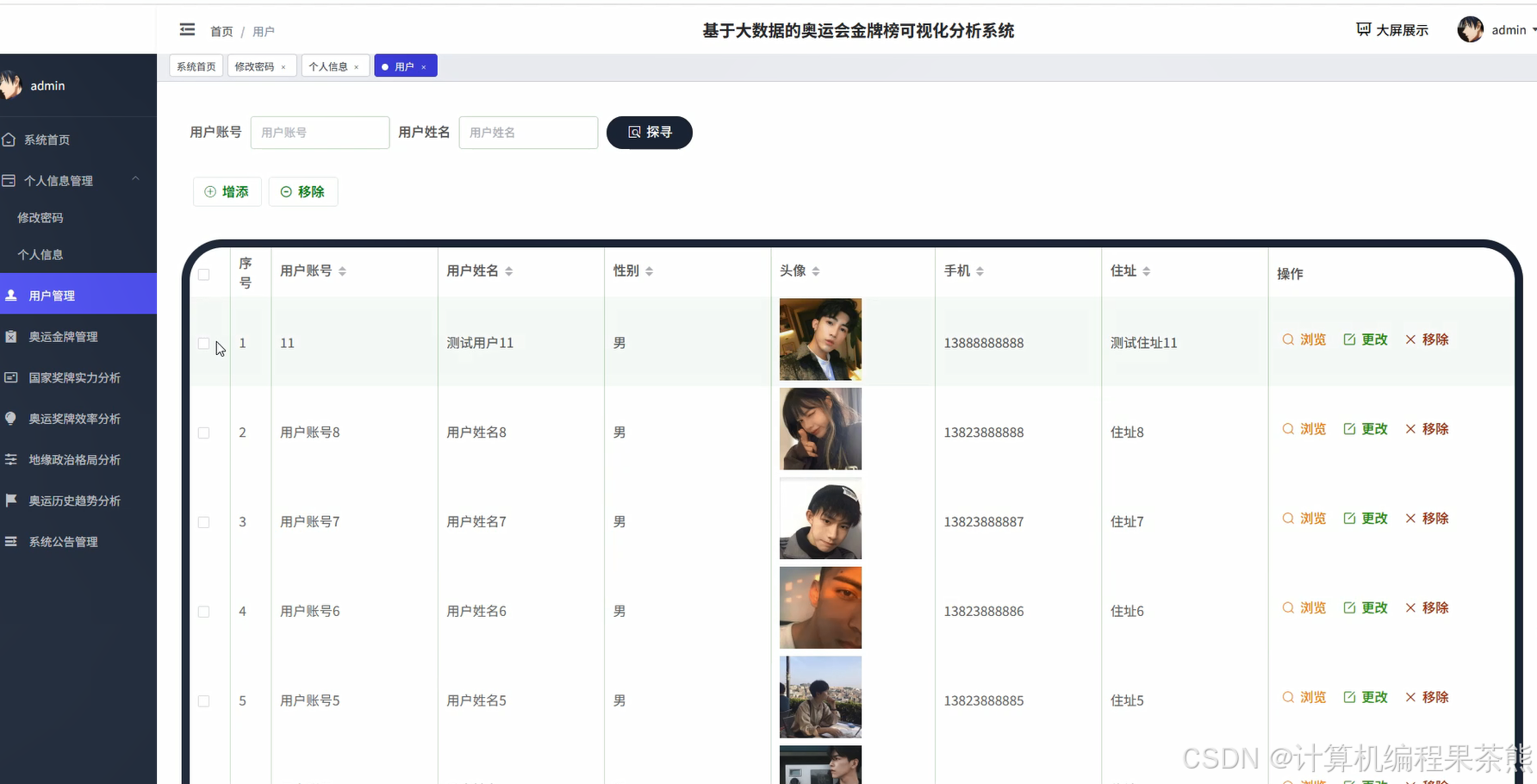
Task: Switch to the 修改密码 tab
Action: tap(254, 66)
